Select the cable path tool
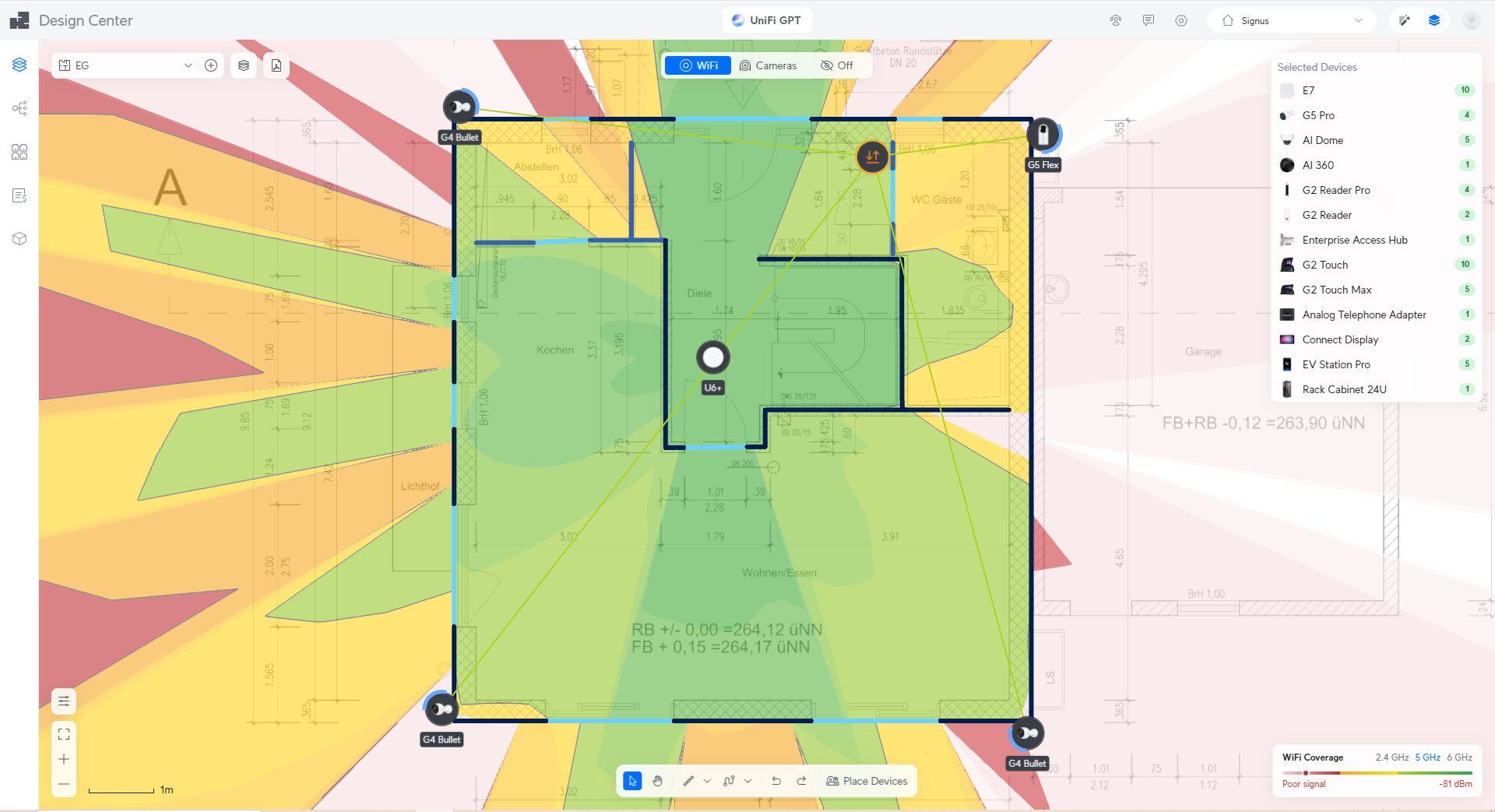This screenshot has width=1495, height=812. click(729, 781)
